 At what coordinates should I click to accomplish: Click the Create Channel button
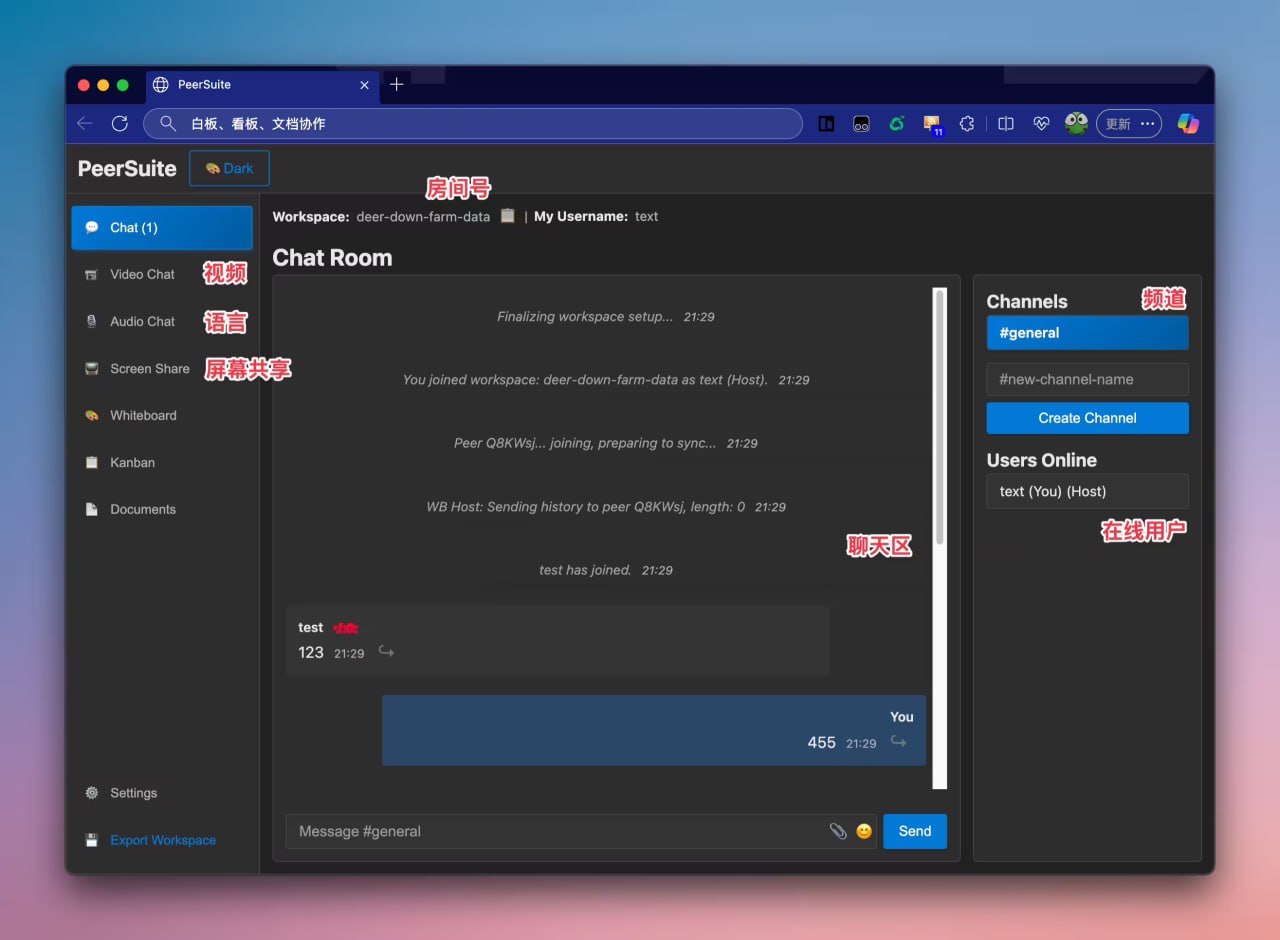1087,418
